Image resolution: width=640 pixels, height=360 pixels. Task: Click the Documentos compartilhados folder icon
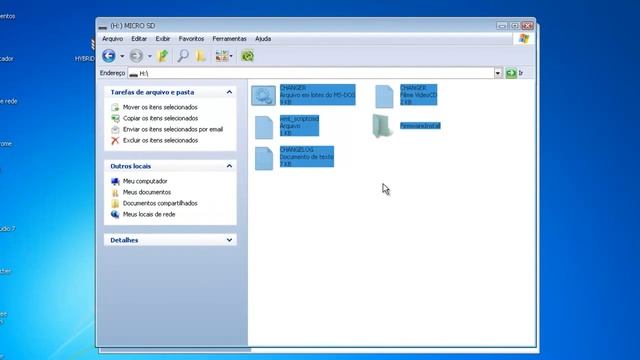115,203
